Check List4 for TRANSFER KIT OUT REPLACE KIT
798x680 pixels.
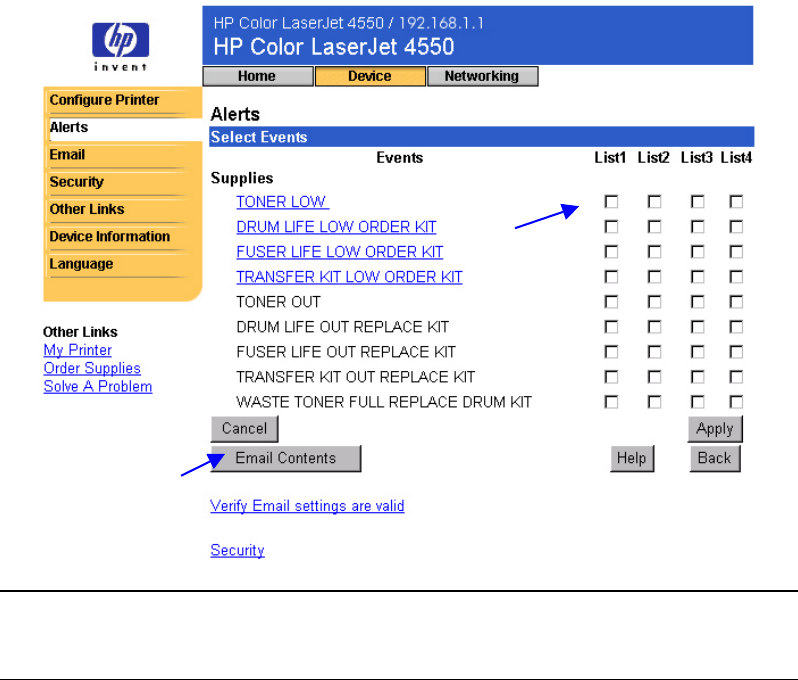(x=736, y=377)
